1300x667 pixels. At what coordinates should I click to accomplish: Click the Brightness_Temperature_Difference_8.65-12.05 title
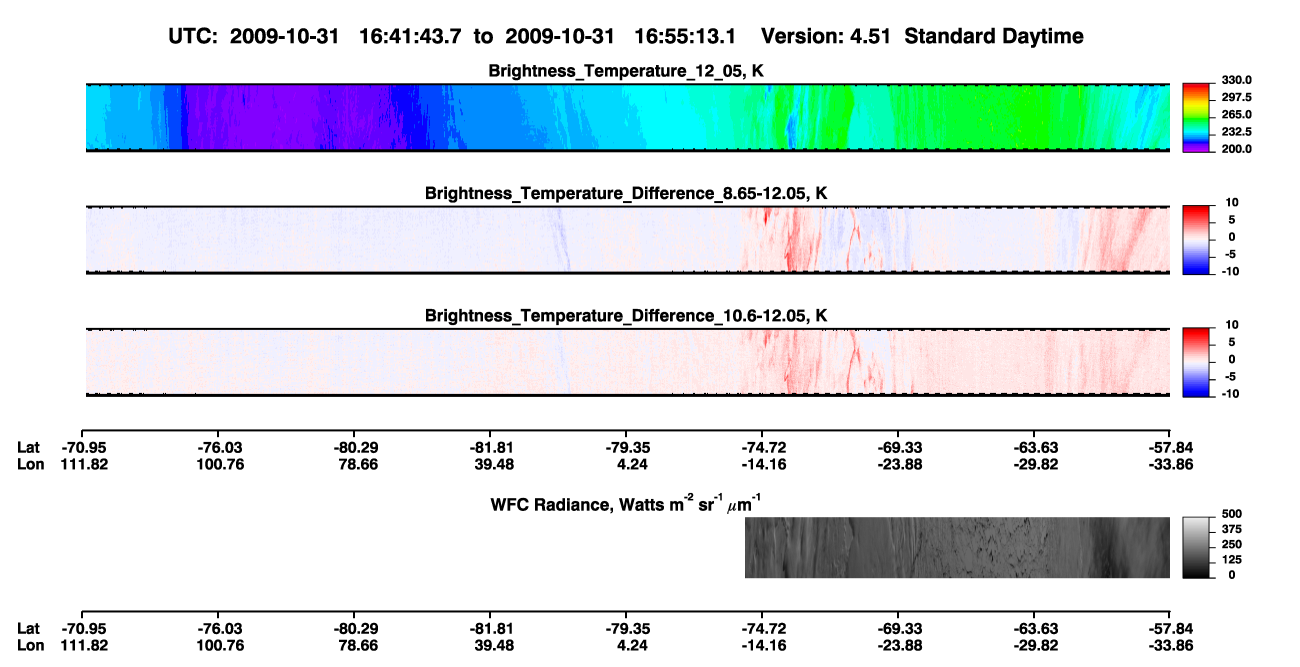(627, 193)
